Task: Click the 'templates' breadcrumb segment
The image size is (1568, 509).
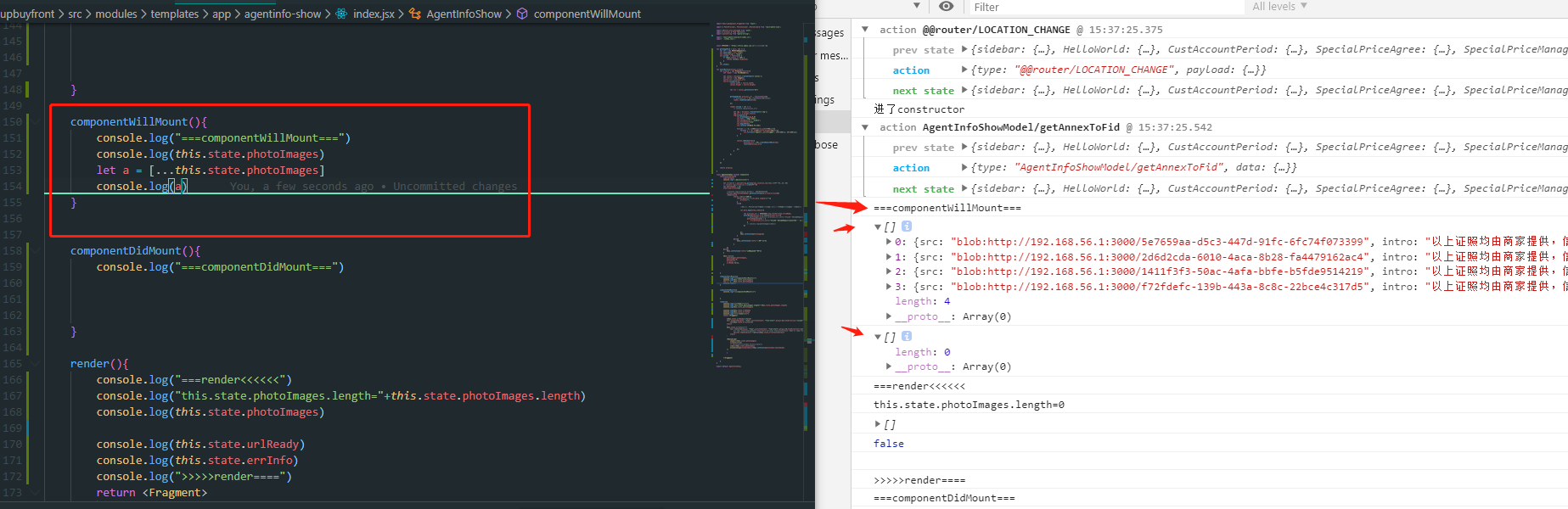Action: tap(174, 14)
